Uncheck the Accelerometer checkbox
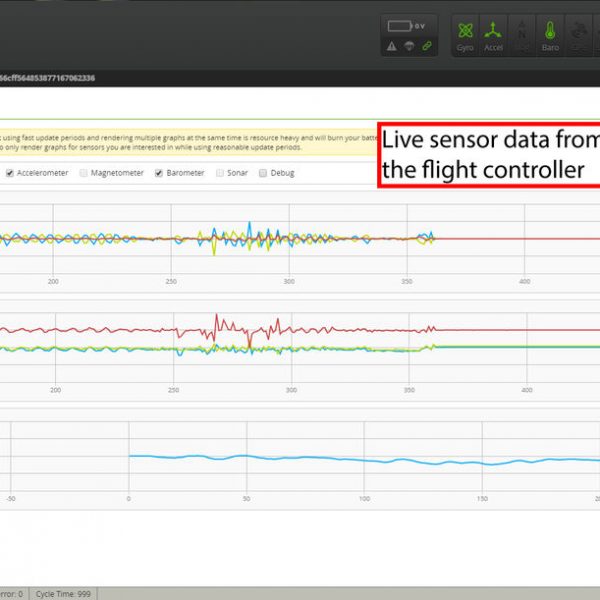 coord(10,173)
